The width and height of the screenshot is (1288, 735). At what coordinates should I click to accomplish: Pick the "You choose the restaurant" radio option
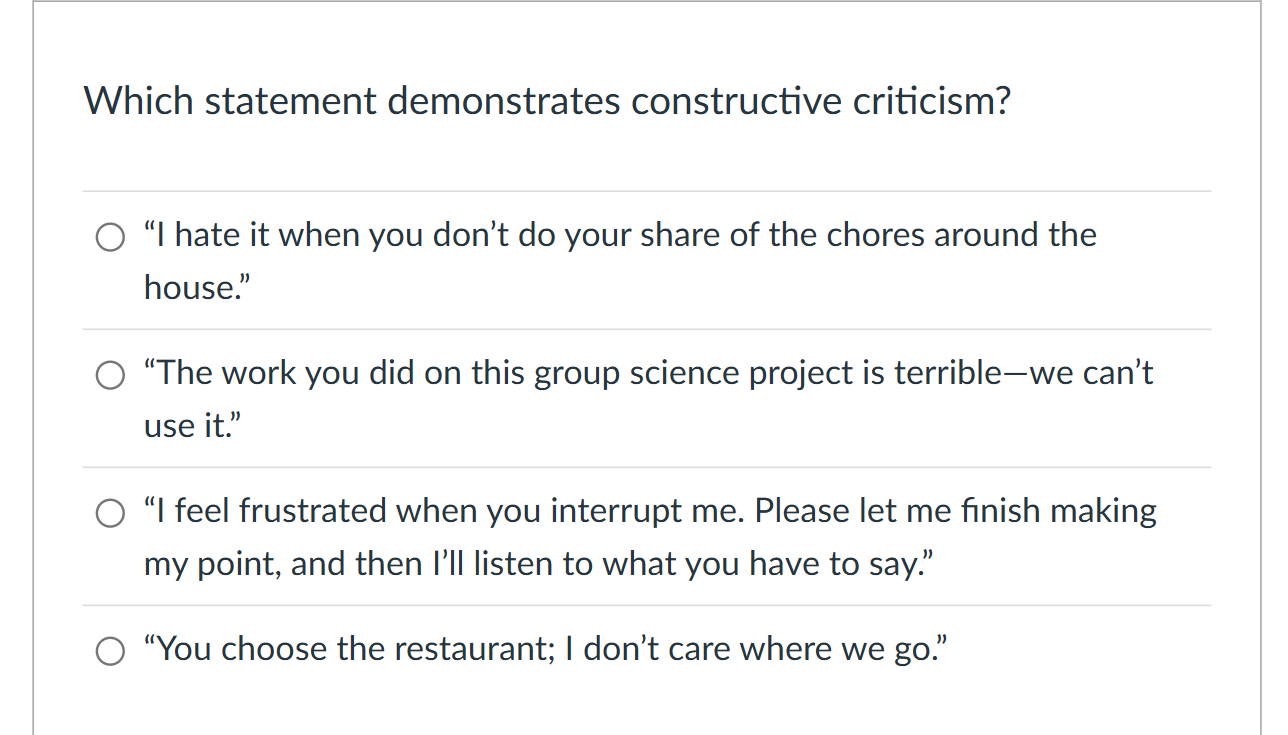109,651
